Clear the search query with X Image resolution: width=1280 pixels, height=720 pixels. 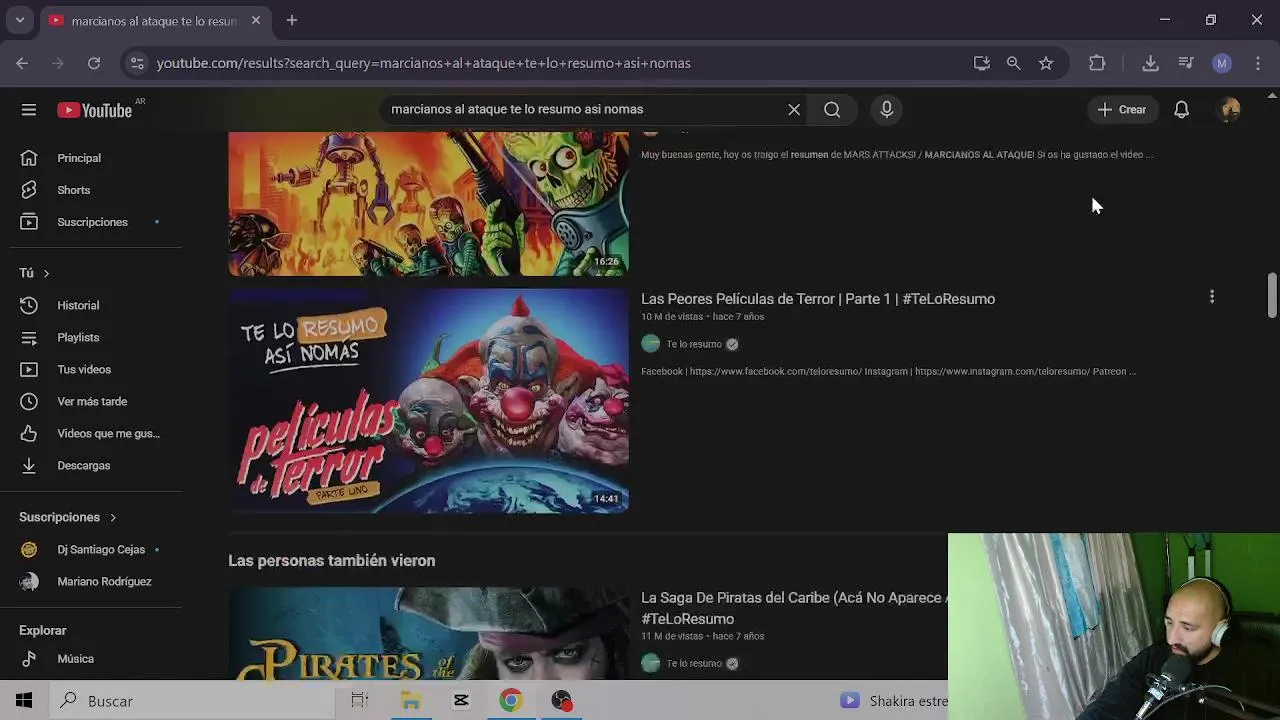[x=794, y=110]
